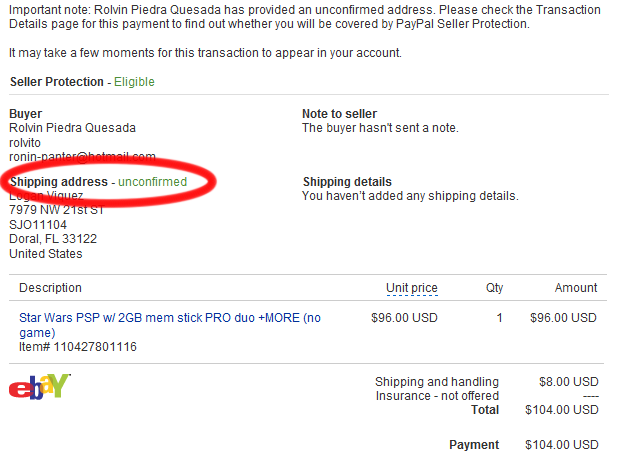
Task: Click the green Eligible status text
Action: (134, 82)
